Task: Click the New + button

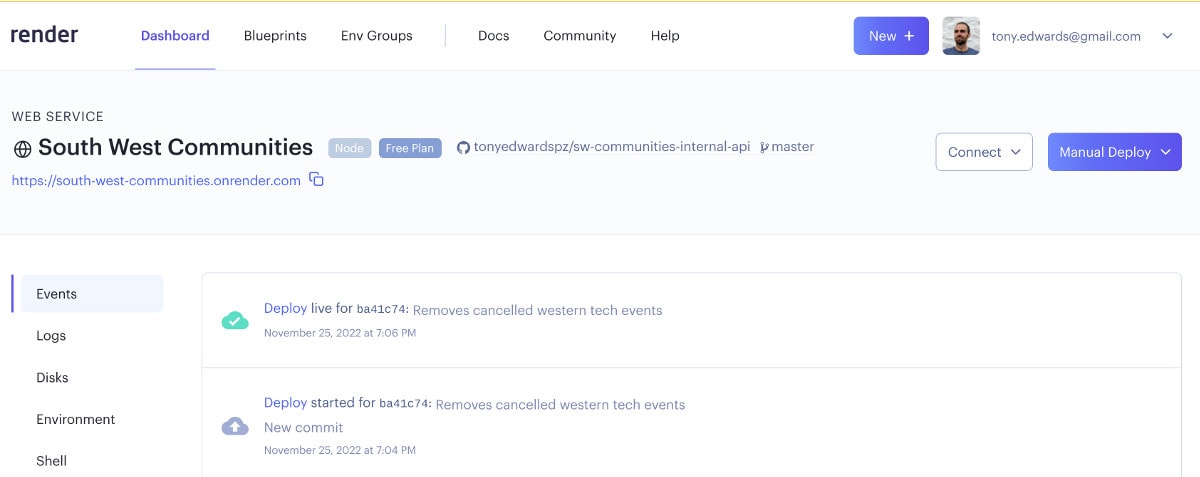Action: click(891, 36)
